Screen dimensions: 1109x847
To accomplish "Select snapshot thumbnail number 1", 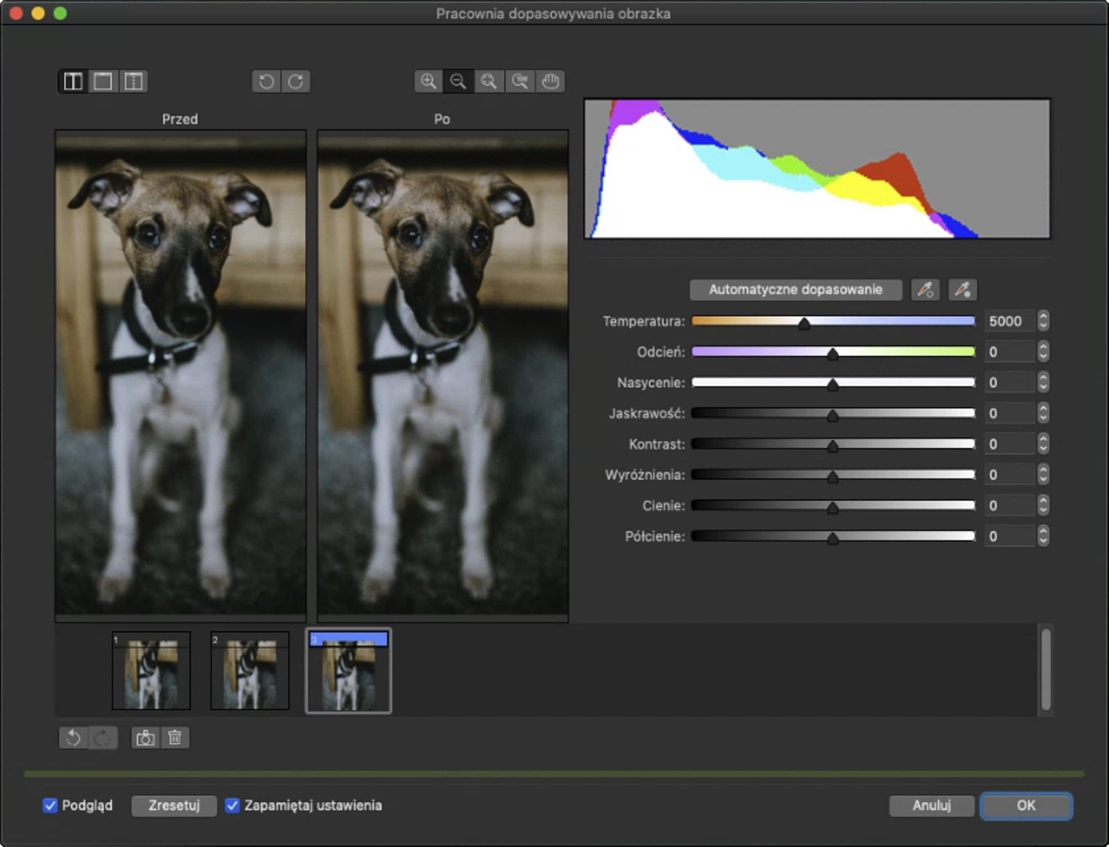I will click(x=151, y=671).
